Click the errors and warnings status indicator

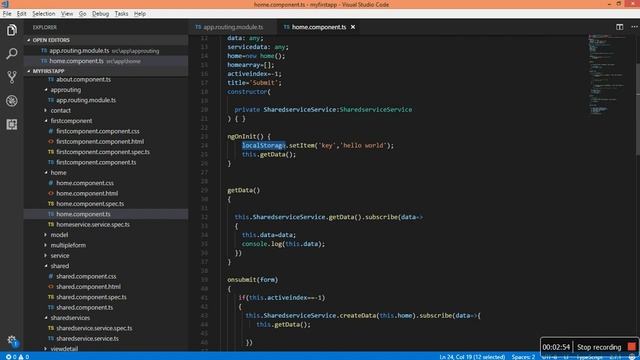click(x=17, y=357)
